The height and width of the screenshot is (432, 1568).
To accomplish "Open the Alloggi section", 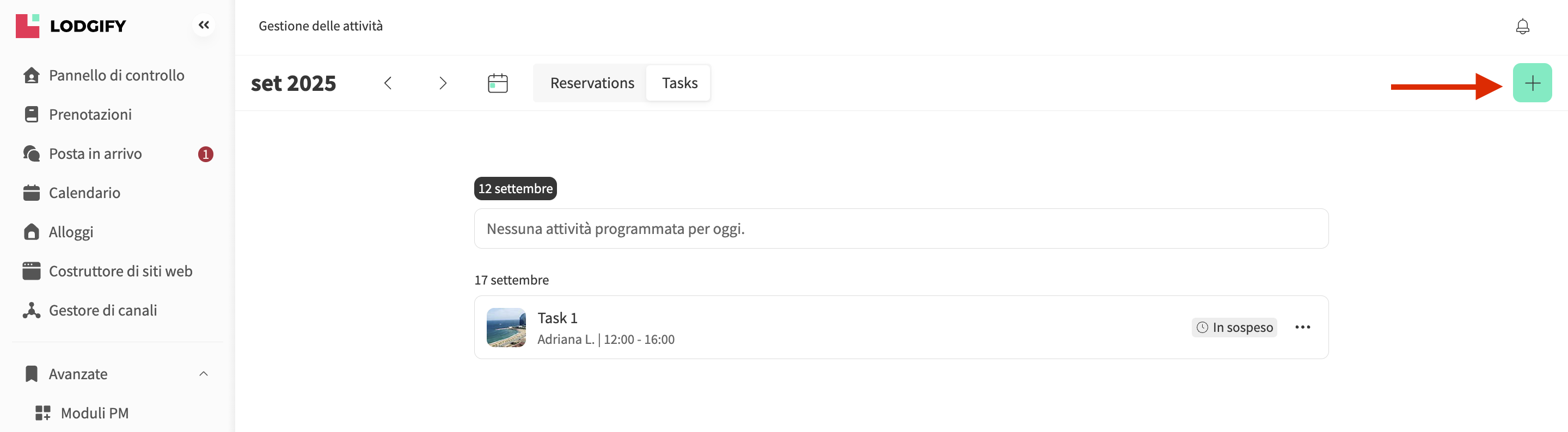I will tap(71, 232).
